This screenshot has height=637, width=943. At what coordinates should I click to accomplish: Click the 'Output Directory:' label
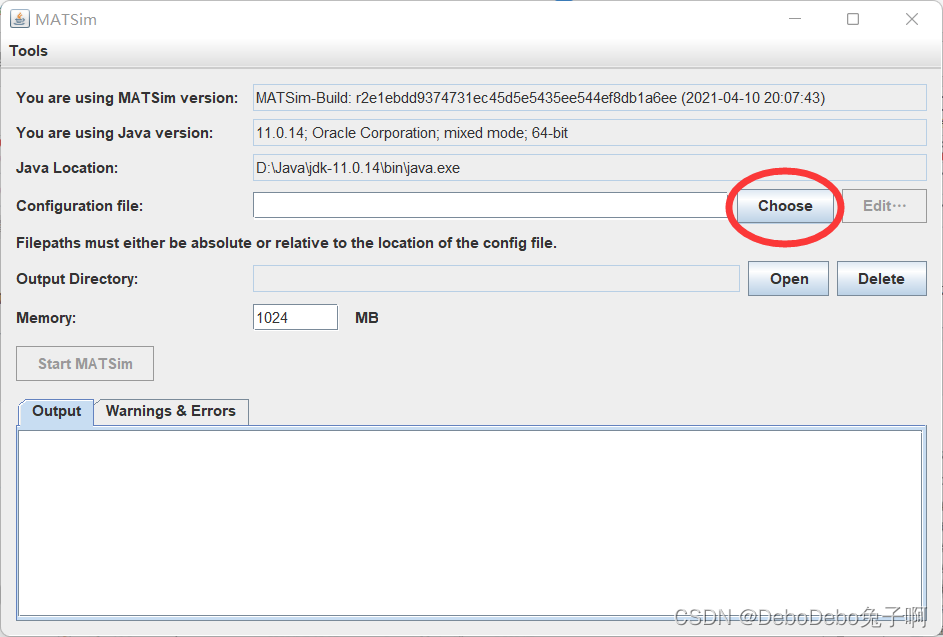click(x=77, y=279)
